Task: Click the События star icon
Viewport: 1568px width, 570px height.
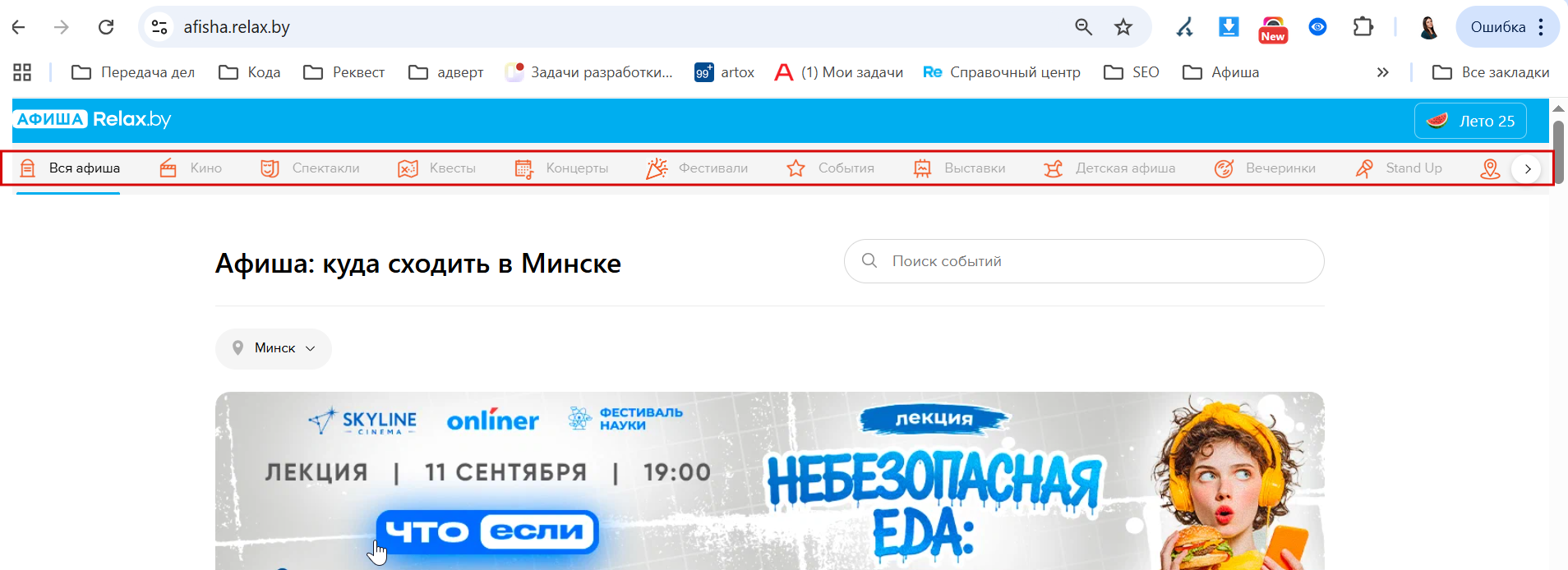Action: coord(796,168)
